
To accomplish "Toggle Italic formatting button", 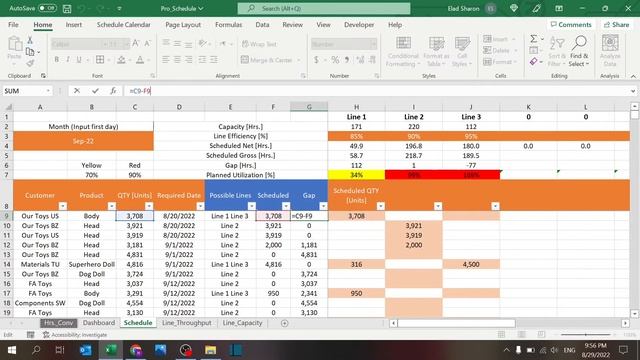I will click(x=68, y=60).
